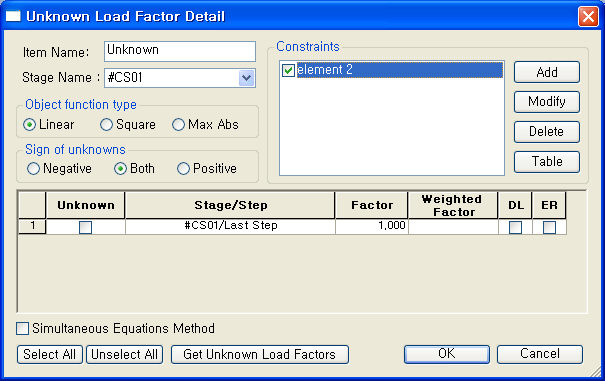The image size is (605, 381).
Task: Select Both for sign of unknowns
Action: click(x=120, y=169)
